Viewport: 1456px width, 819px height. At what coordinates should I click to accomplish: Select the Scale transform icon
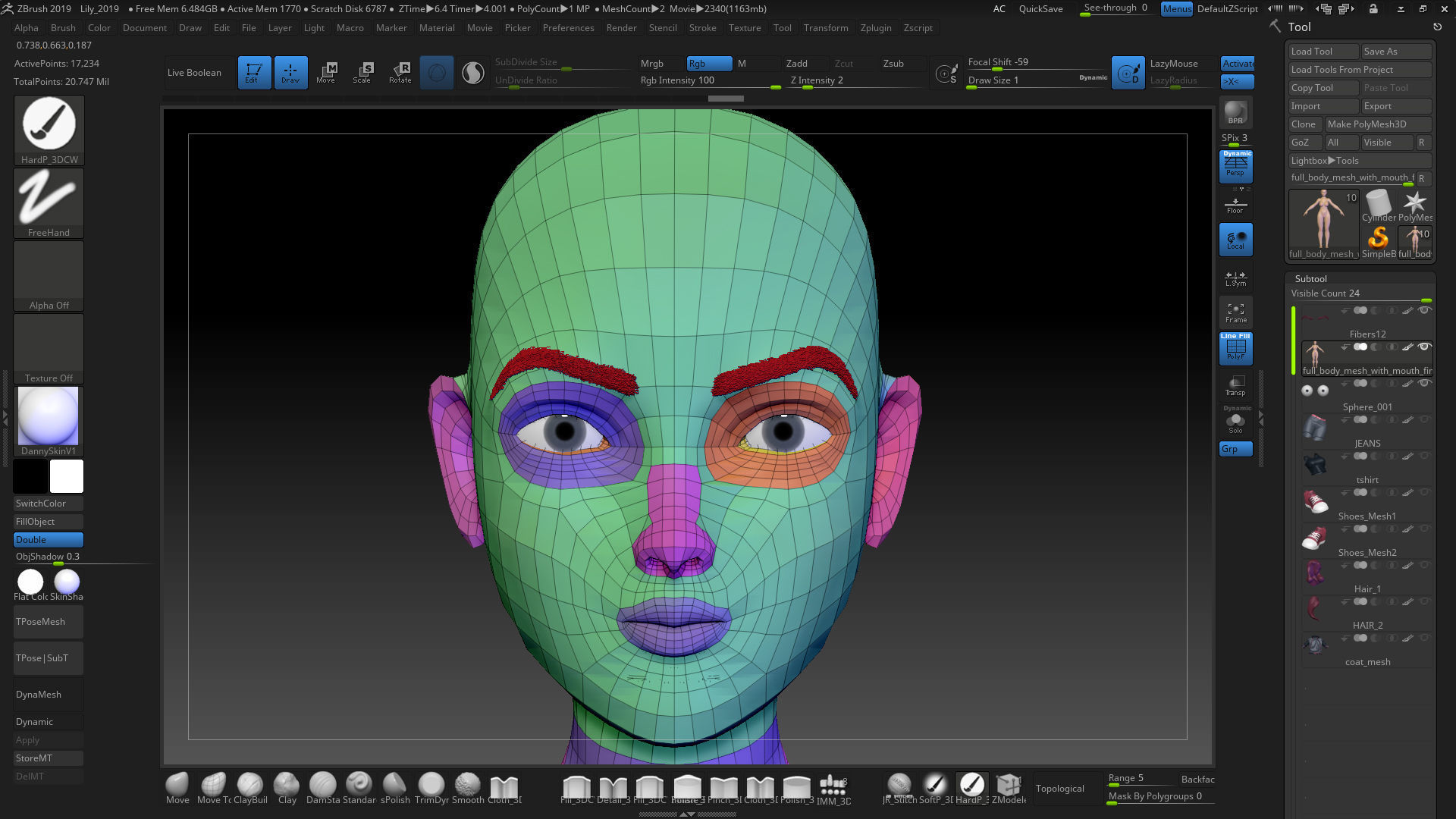tap(362, 73)
